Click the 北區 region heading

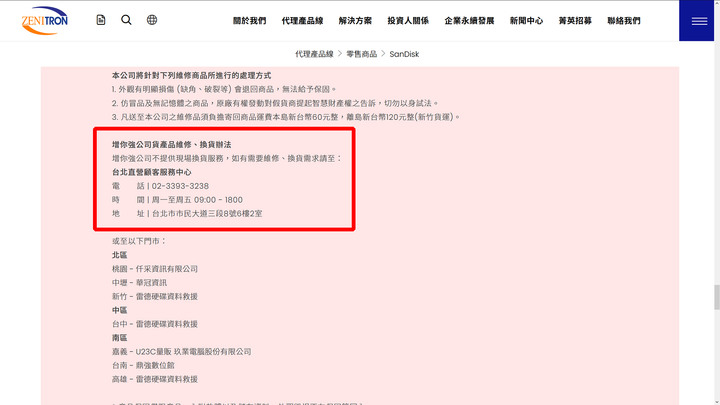coord(119,255)
